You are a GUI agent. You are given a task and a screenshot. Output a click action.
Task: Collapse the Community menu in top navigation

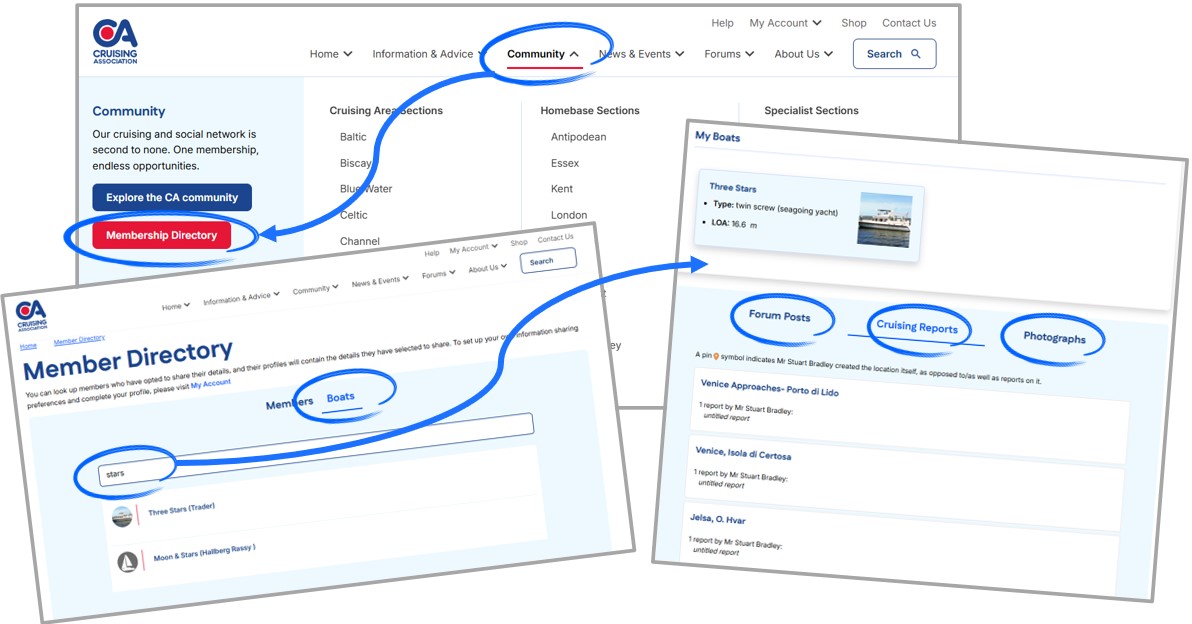point(543,54)
